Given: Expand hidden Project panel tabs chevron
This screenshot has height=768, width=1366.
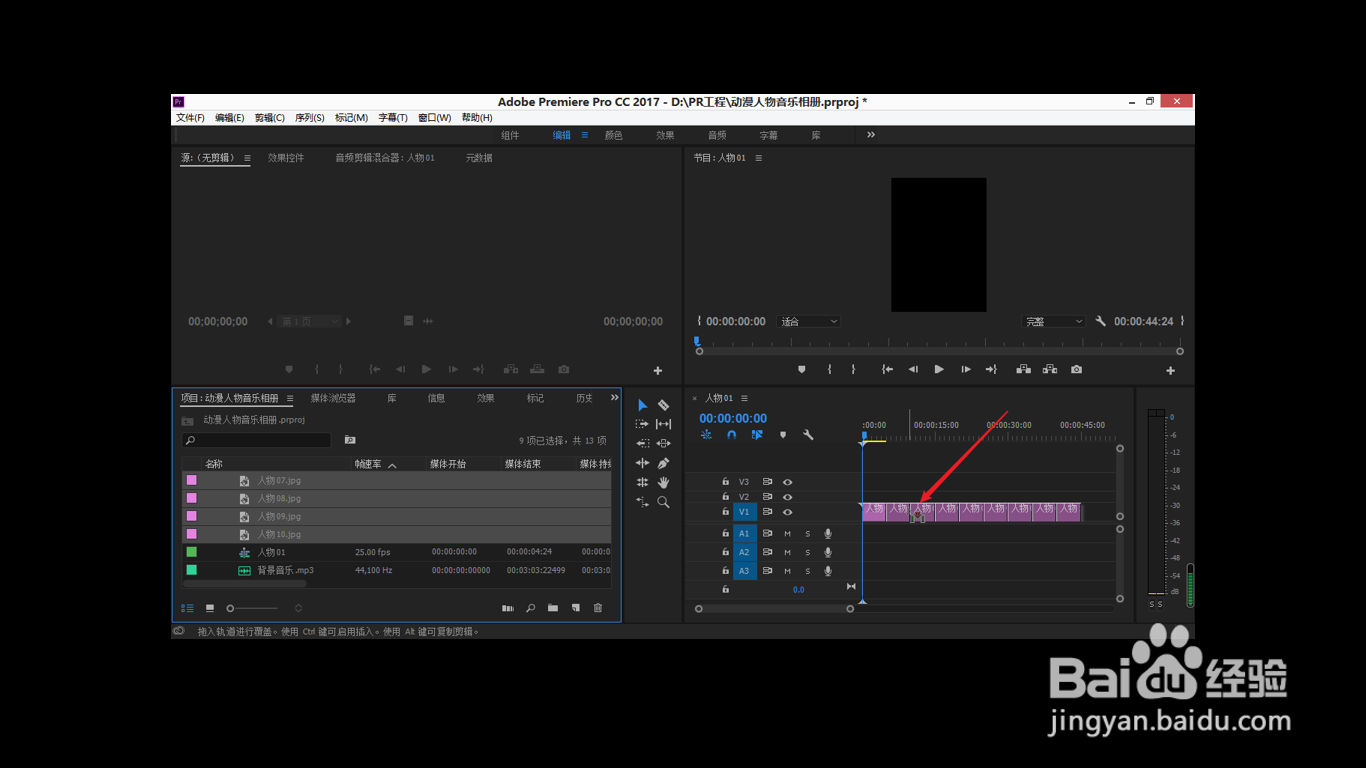Looking at the screenshot, I should click(x=614, y=398).
